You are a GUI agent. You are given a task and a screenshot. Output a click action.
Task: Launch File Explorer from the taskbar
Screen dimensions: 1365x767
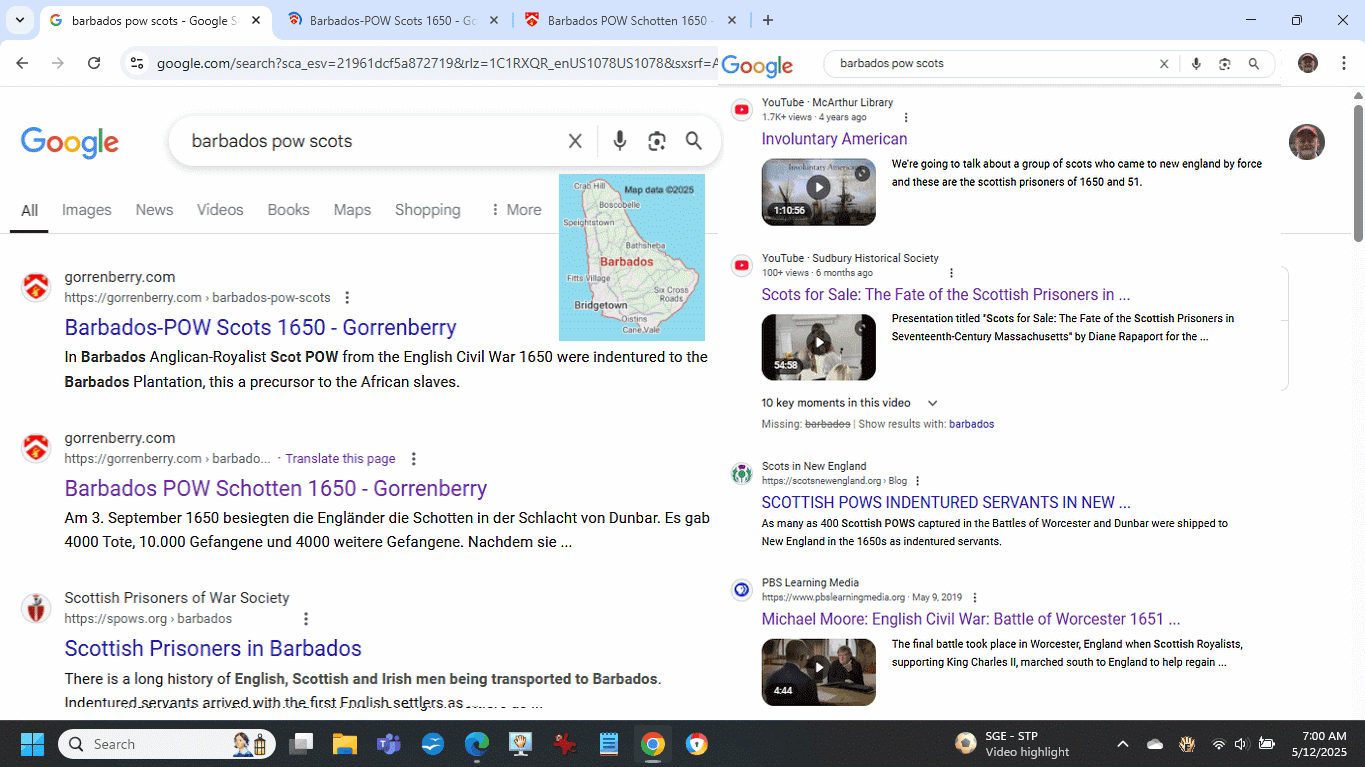(x=345, y=744)
